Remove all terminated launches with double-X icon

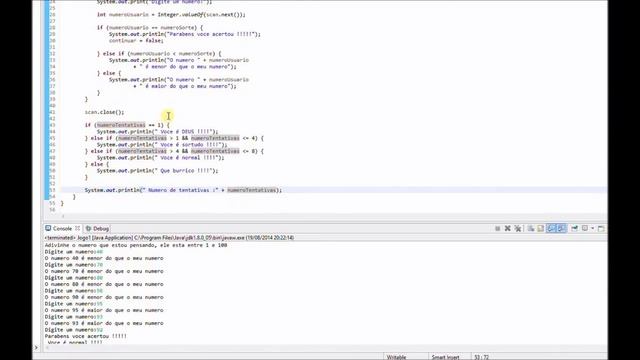518,229
